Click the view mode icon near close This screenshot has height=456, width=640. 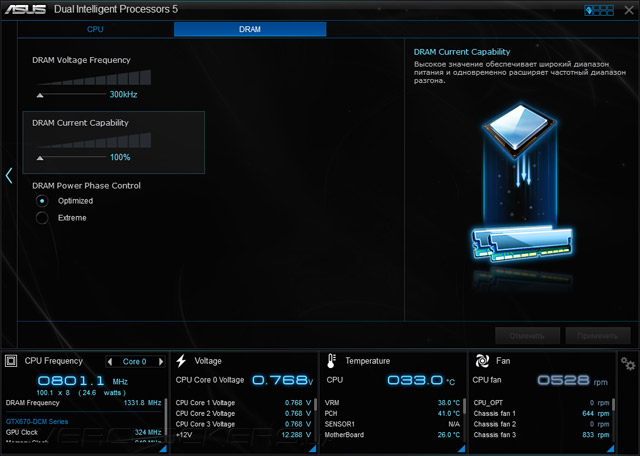click(x=599, y=10)
